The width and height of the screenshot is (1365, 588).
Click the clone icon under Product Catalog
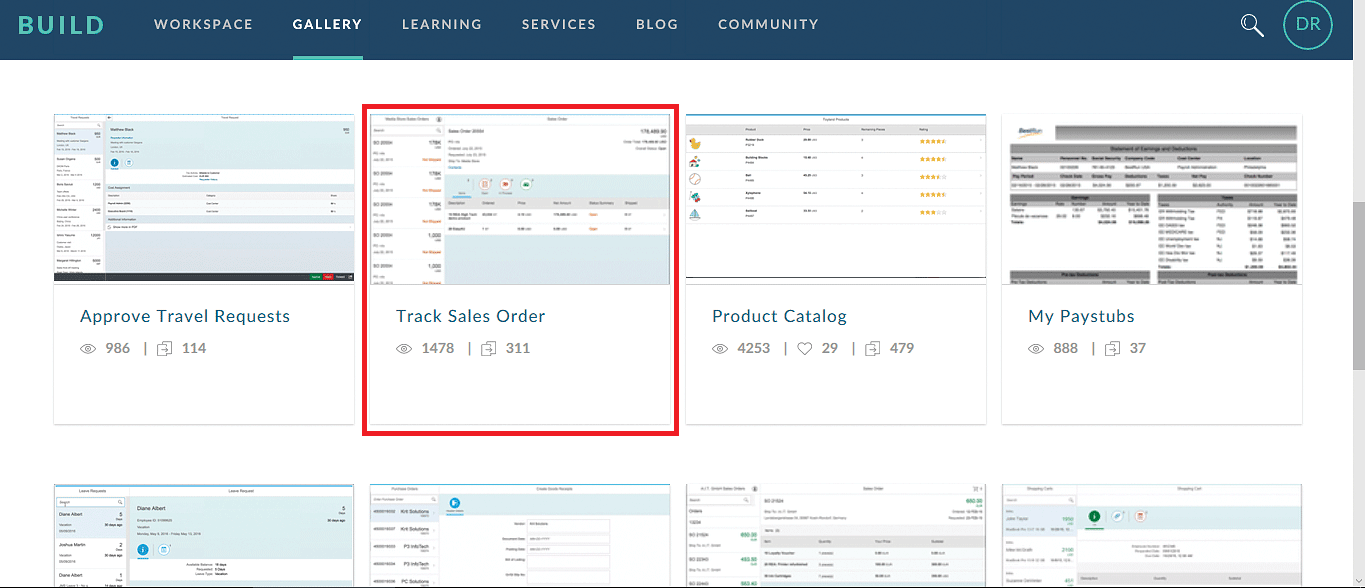(873, 349)
